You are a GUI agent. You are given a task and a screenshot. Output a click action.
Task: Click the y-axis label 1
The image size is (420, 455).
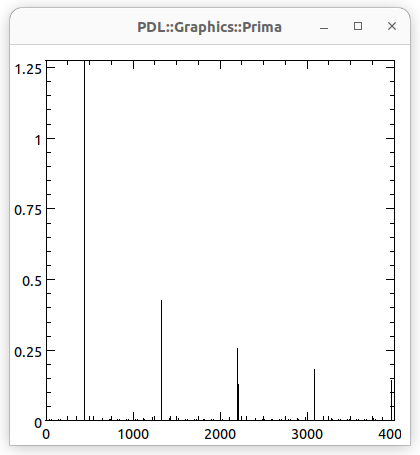[x=38, y=140]
